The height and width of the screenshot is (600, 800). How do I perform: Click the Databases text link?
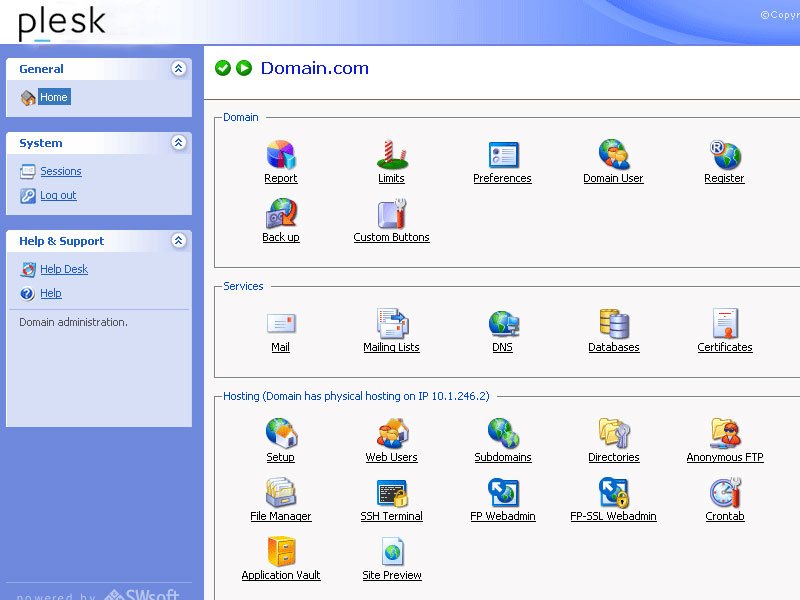pos(614,347)
